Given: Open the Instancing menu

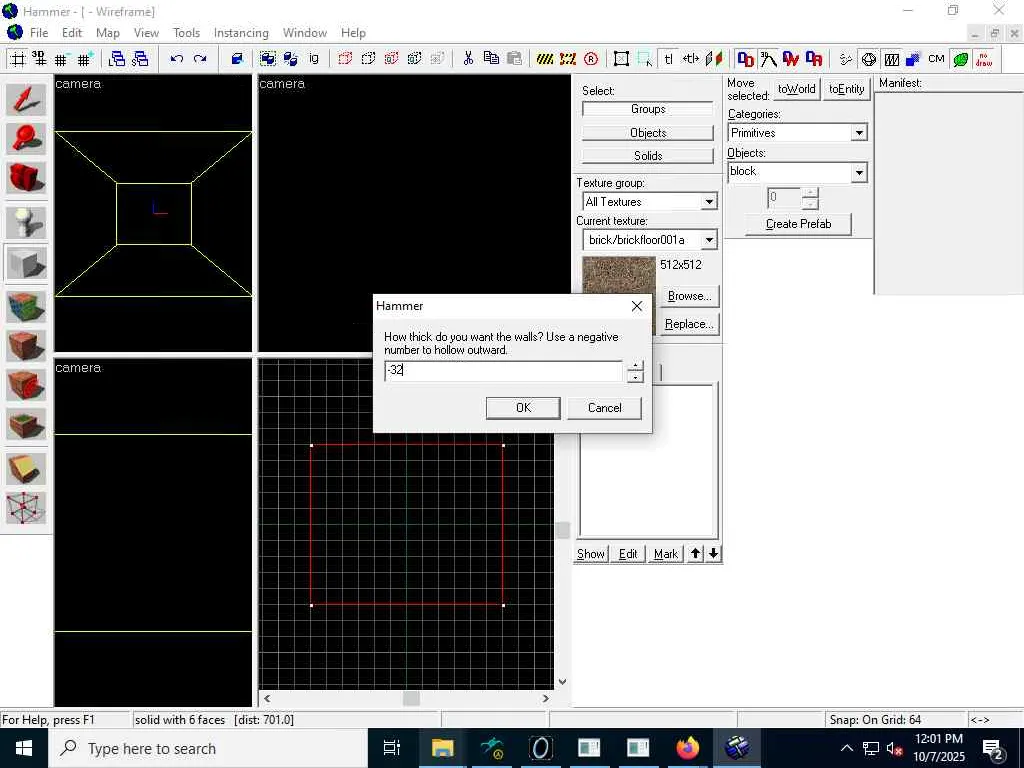Looking at the screenshot, I should coord(241,33).
